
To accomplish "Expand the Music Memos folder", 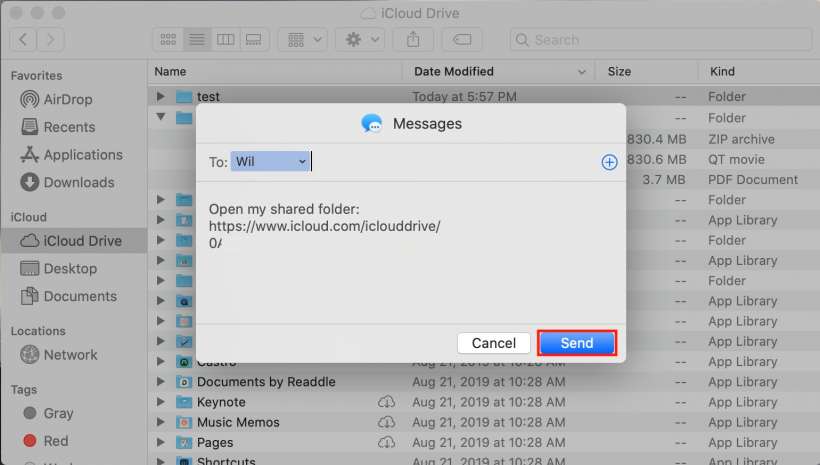I will (161, 422).
